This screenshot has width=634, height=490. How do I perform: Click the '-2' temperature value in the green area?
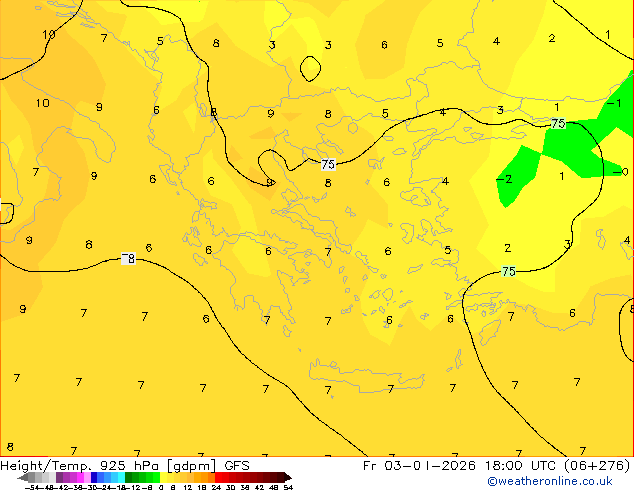pos(504,179)
